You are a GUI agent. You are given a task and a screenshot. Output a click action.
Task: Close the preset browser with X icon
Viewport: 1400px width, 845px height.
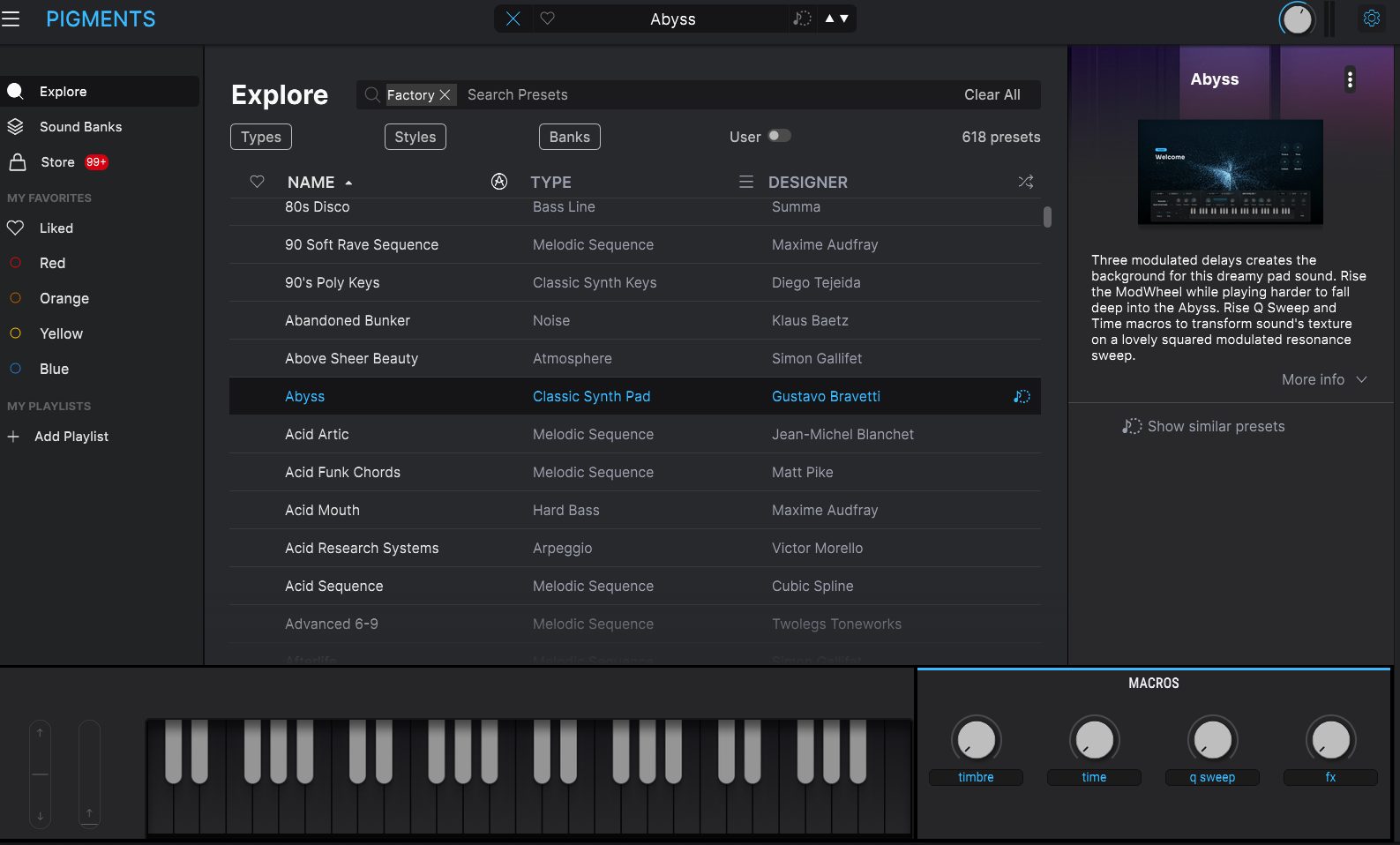click(x=513, y=19)
